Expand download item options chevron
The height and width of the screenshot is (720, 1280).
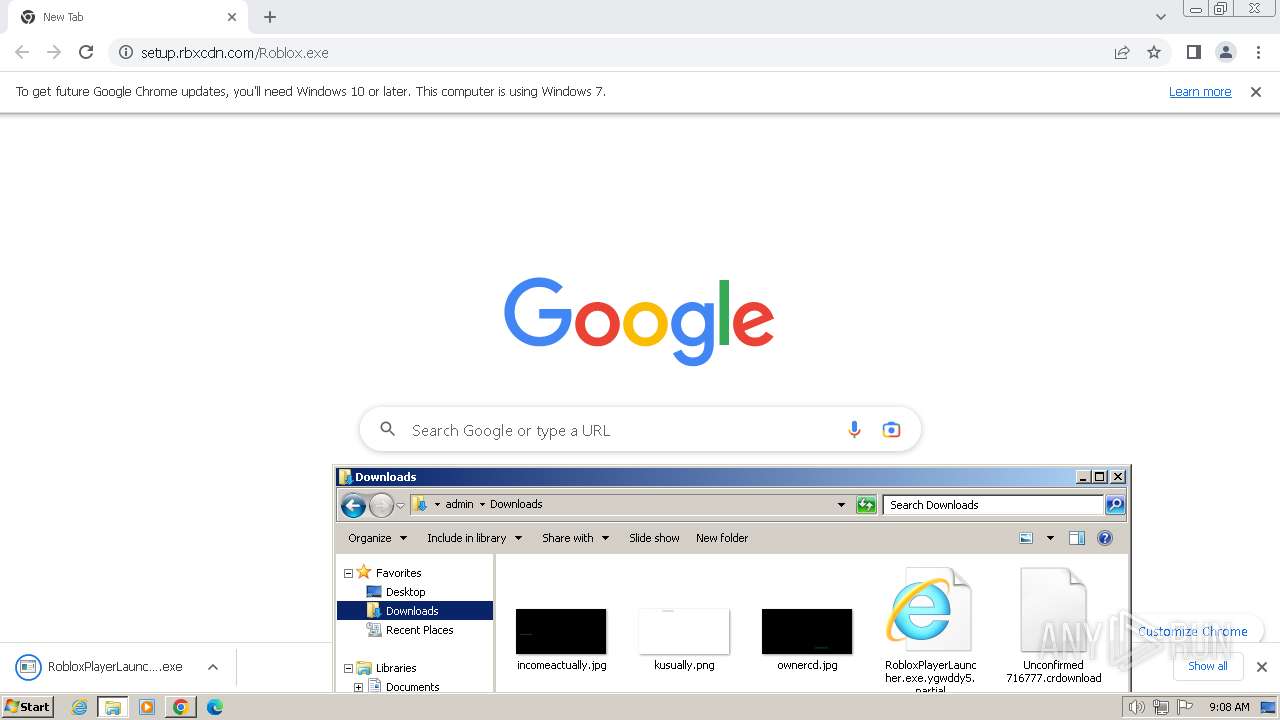[213, 667]
